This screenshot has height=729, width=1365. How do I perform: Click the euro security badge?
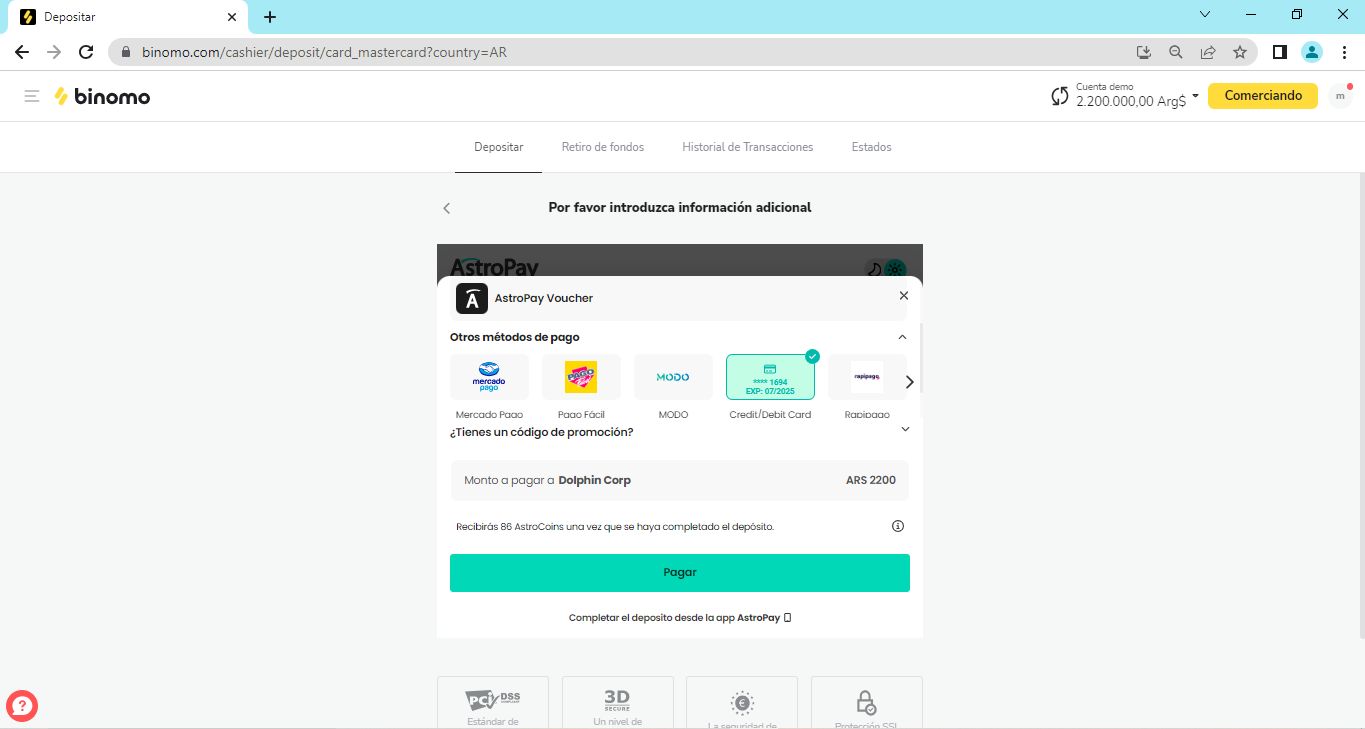(742, 703)
